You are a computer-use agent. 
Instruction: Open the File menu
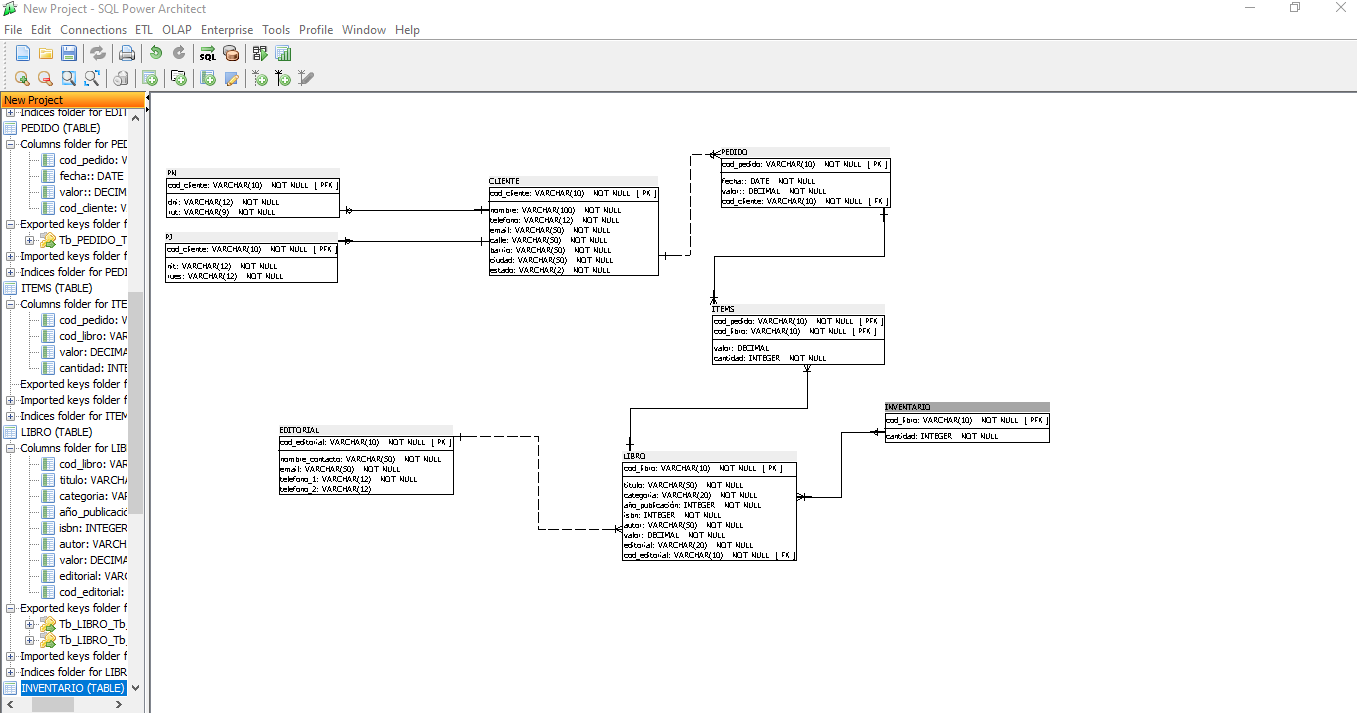tap(13, 30)
